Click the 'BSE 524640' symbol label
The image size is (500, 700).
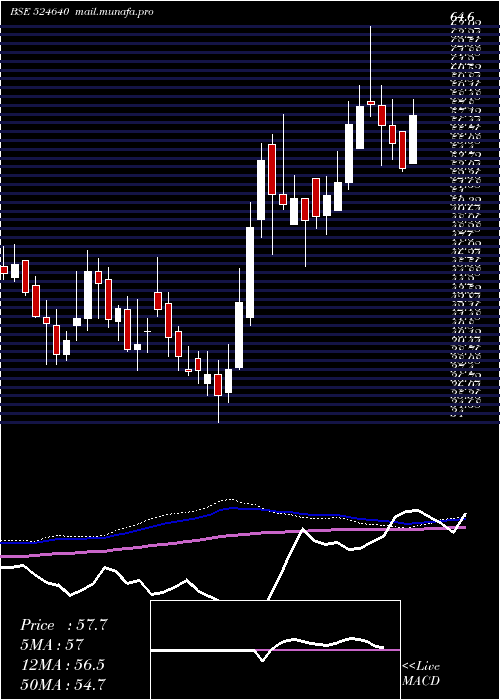39,12
